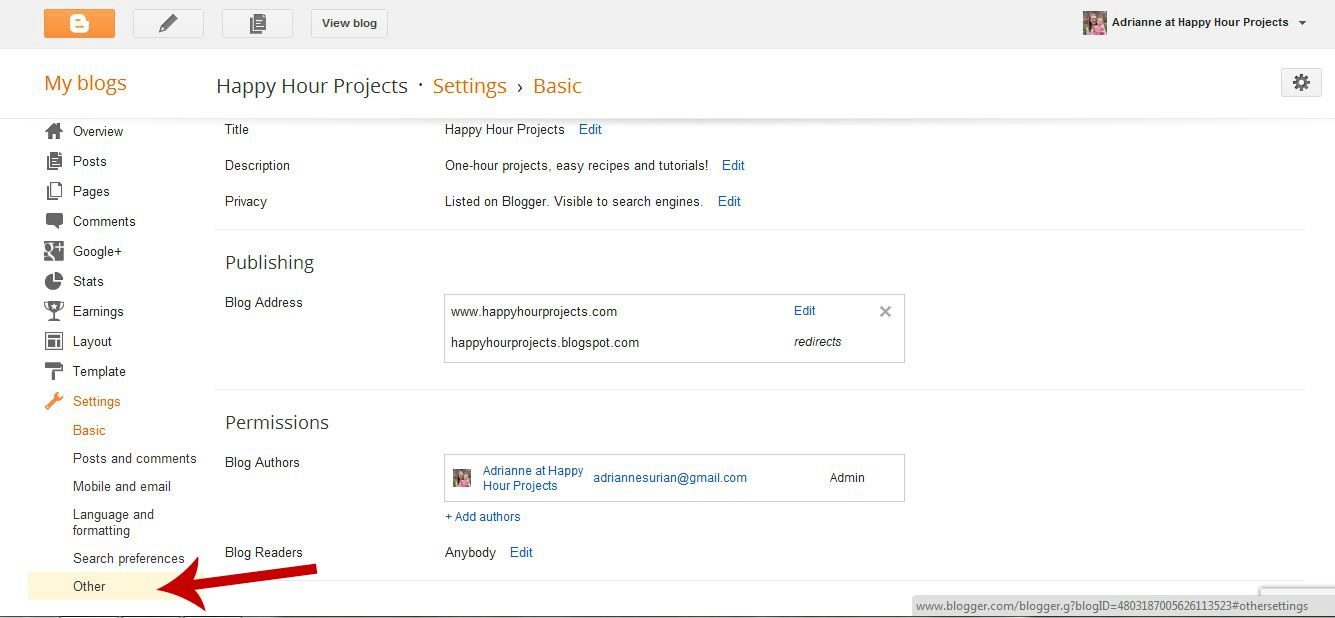Edit Blog Readers setting
This screenshot has height=618, width=1335.
click(x=521, y=552)
